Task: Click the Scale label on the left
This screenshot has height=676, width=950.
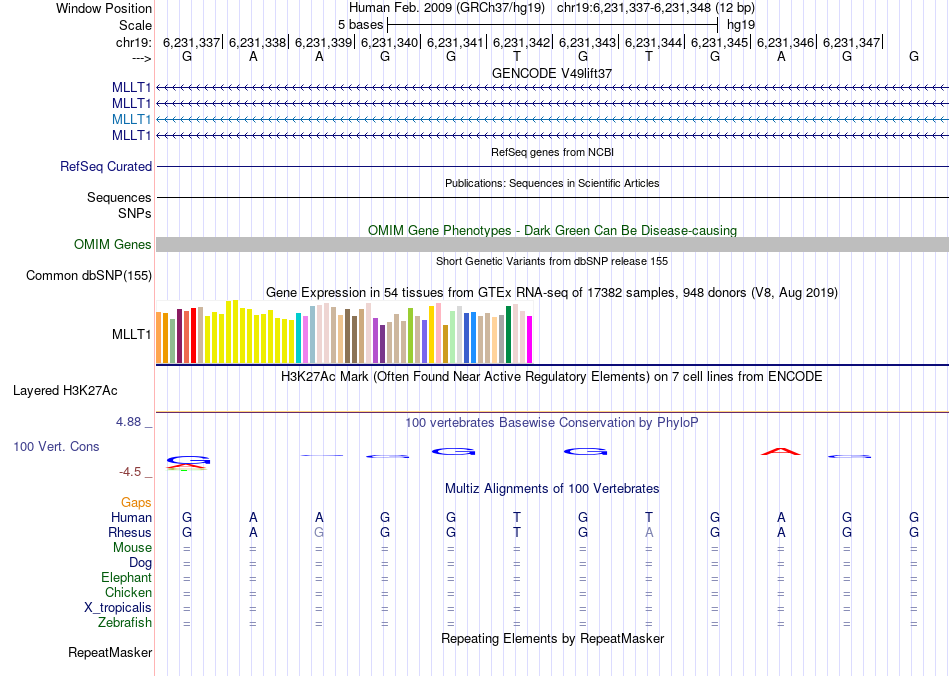Action: click(x=136, y=25)
